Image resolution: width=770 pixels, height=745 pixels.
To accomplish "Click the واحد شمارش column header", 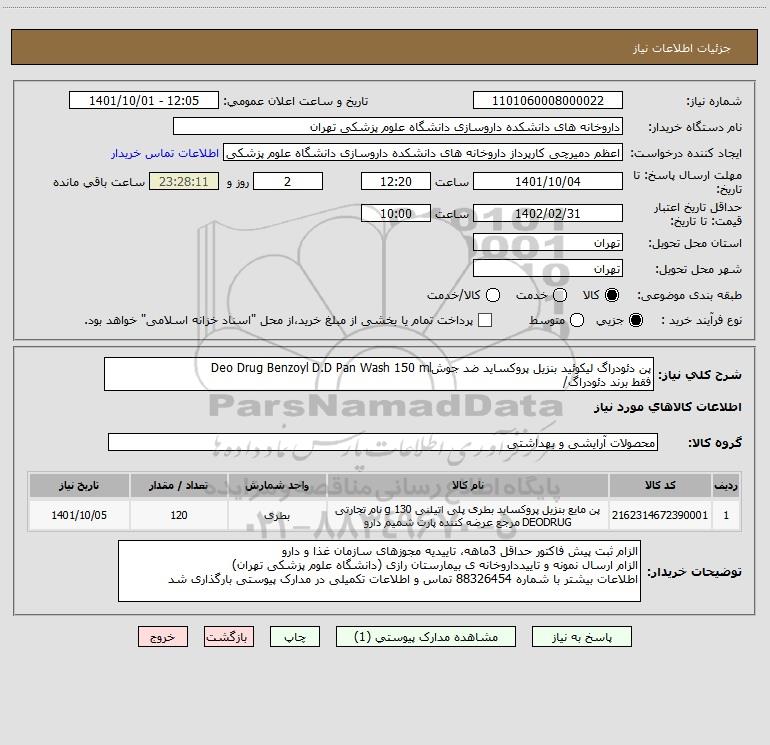I will 277,485.
